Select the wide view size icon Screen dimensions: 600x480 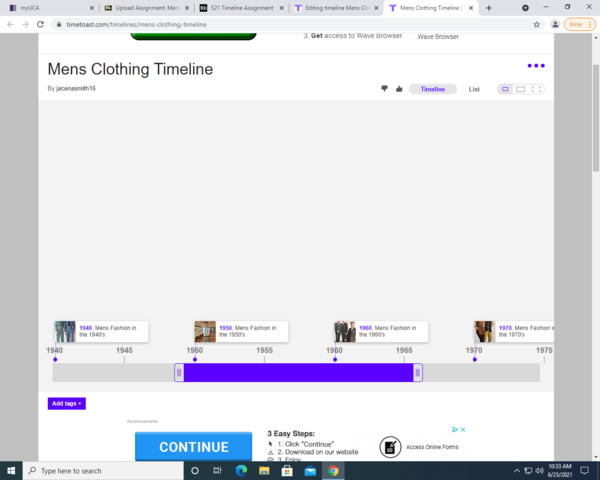coord(520,89)
